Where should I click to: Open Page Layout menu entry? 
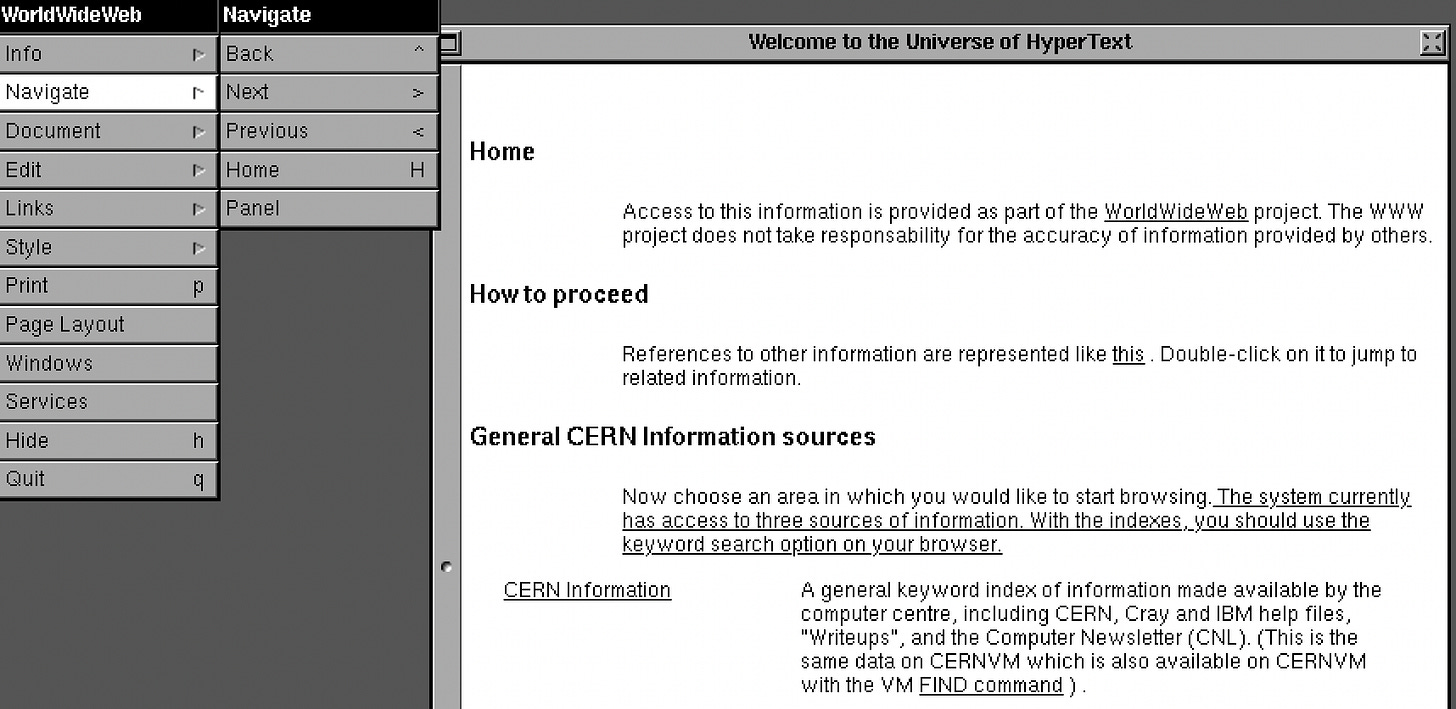[108, 324]
